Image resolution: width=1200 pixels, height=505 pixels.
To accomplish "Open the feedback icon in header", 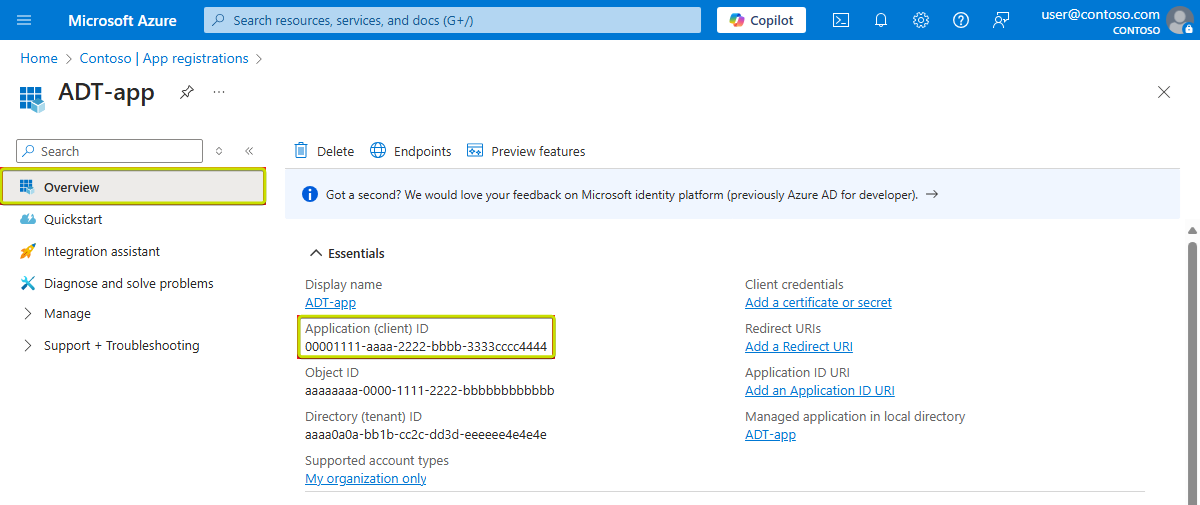I will click(x=1001, y=20).
